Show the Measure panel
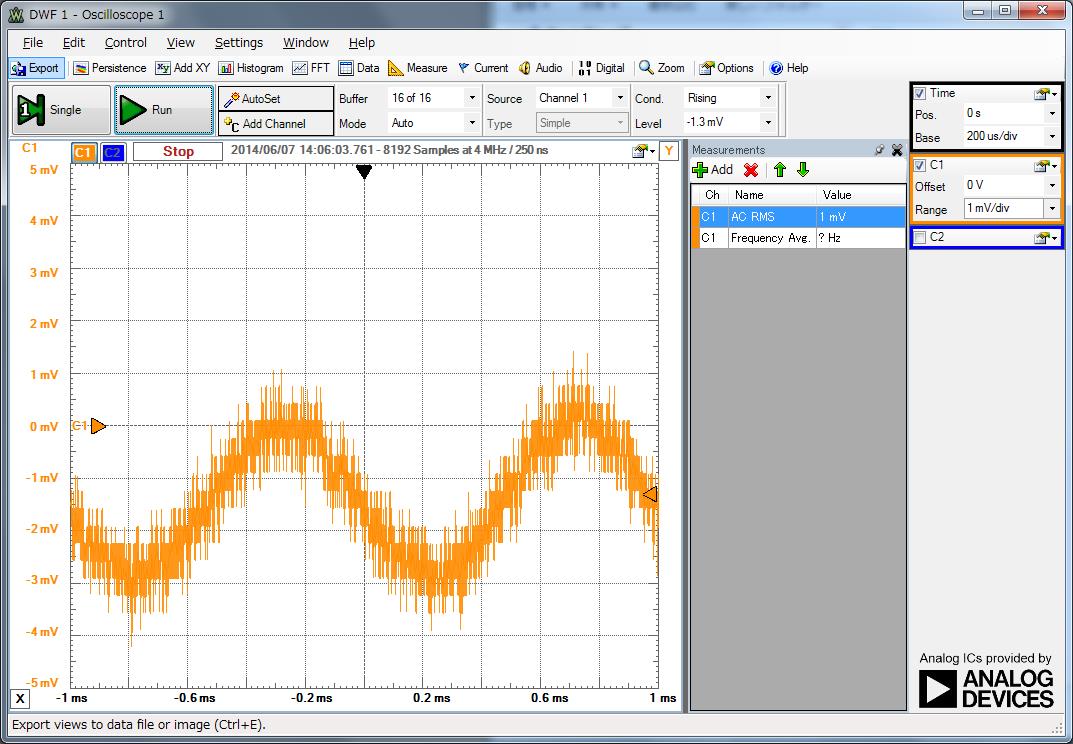Viewport: 1073px width, 744px height. pyautogui.click(x=417, y=68)
